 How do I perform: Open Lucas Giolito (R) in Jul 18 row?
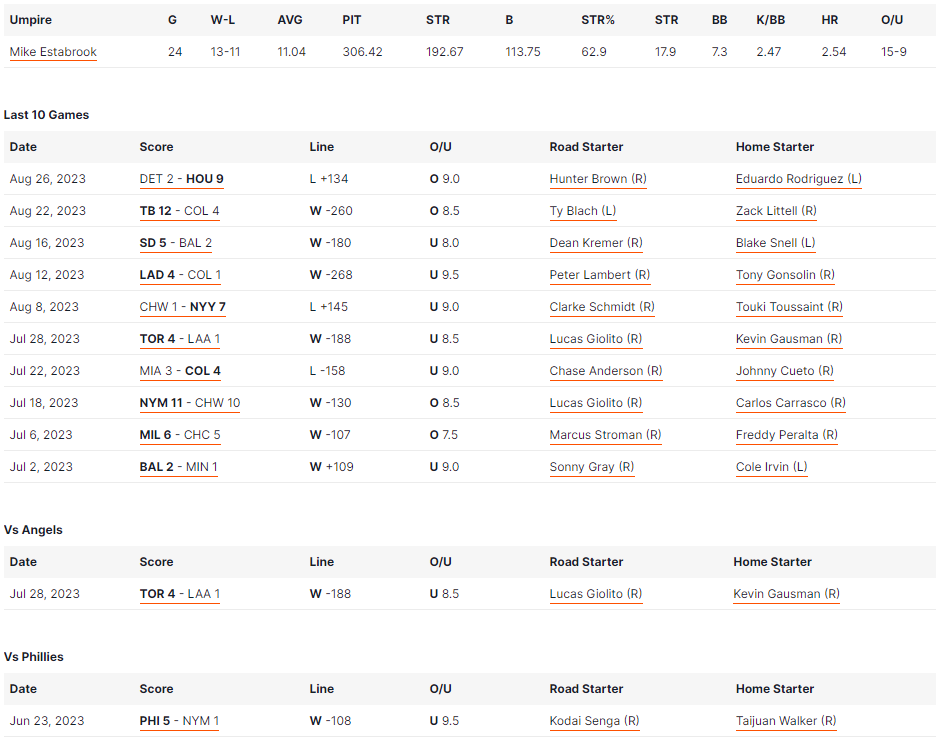596,403
